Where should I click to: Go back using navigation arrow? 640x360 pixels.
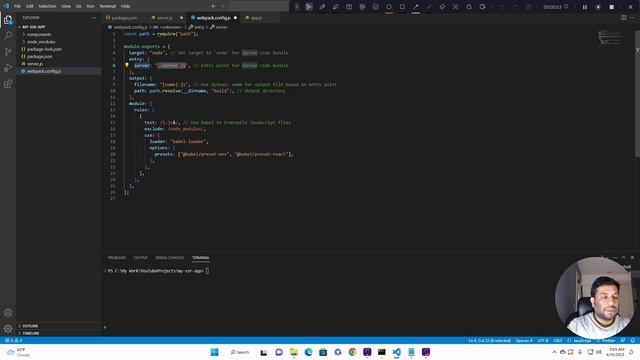pos(213,6)
